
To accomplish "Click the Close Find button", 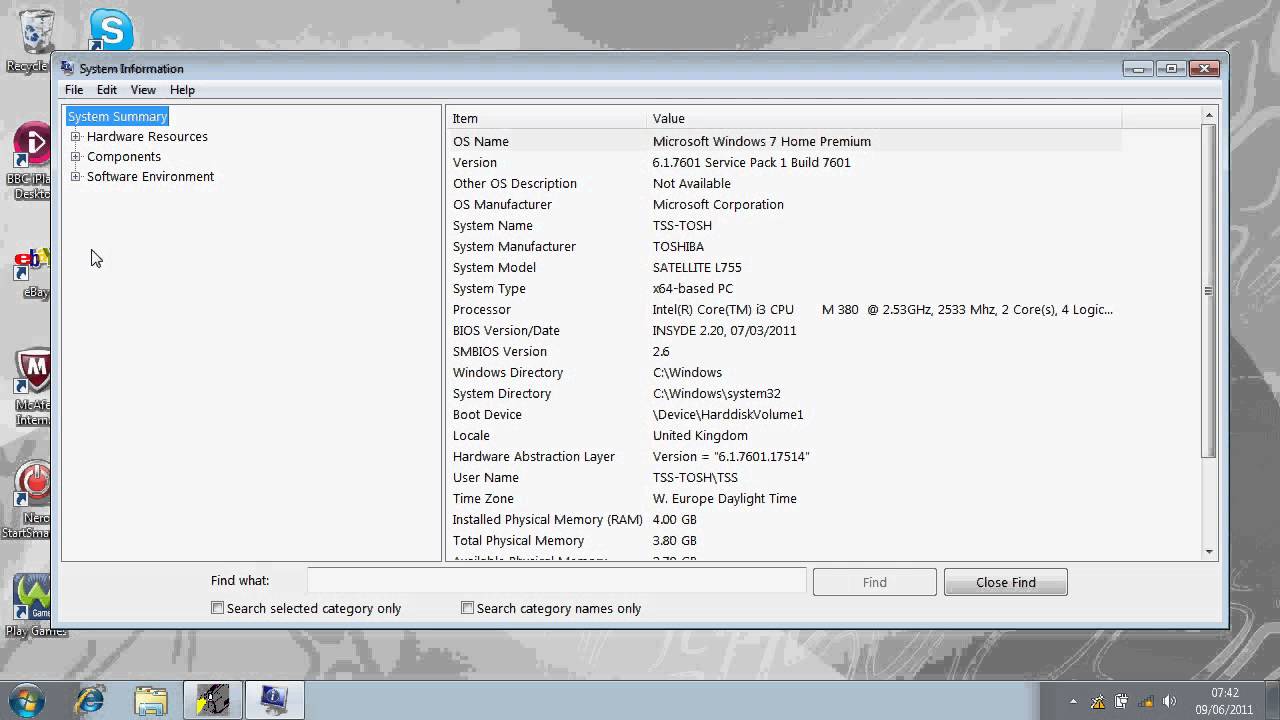I will click(x=1005, y=582).
